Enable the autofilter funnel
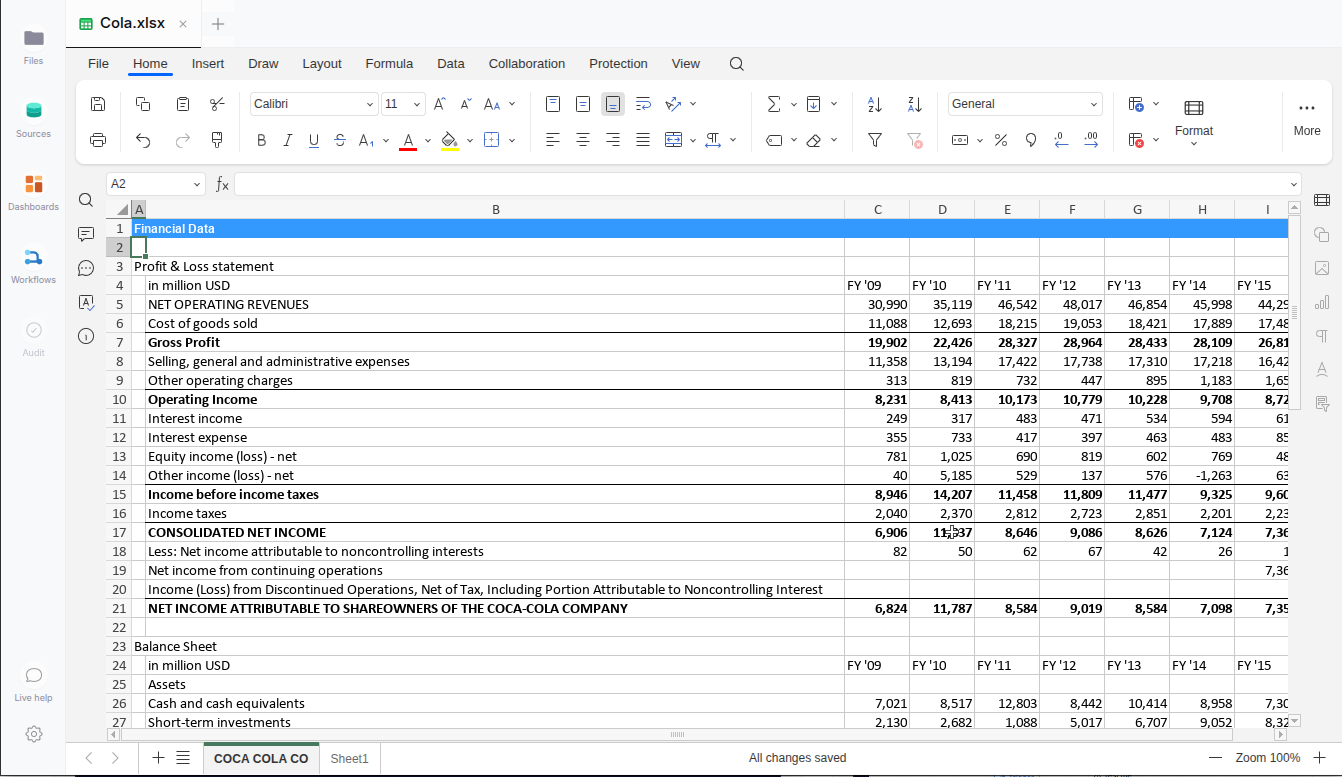Screen dimensions: 1342x777 (875, 140)
